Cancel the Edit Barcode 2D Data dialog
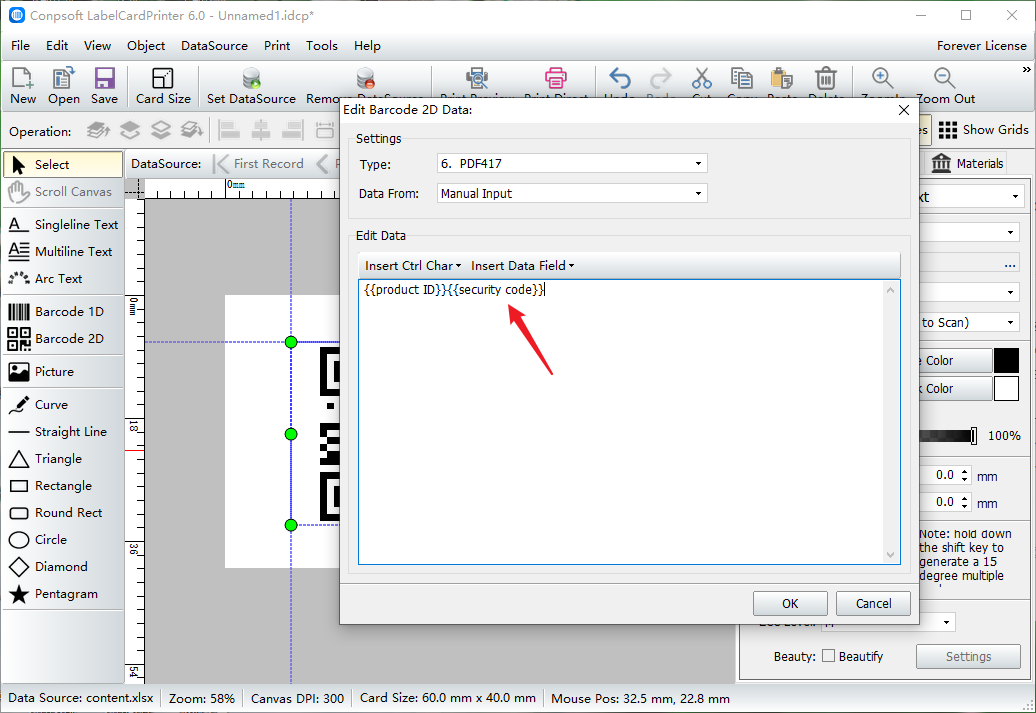This screenshot has width=1036, height=713. pyautogui.click(x=873, y=603)
